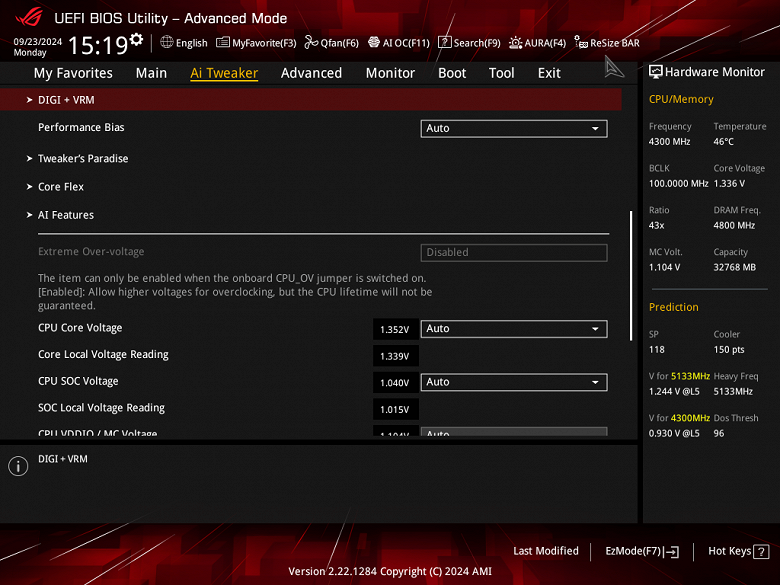Click the 1.336 V core voltage
This screenshot has width=780, height=585.
pos(729,184)
